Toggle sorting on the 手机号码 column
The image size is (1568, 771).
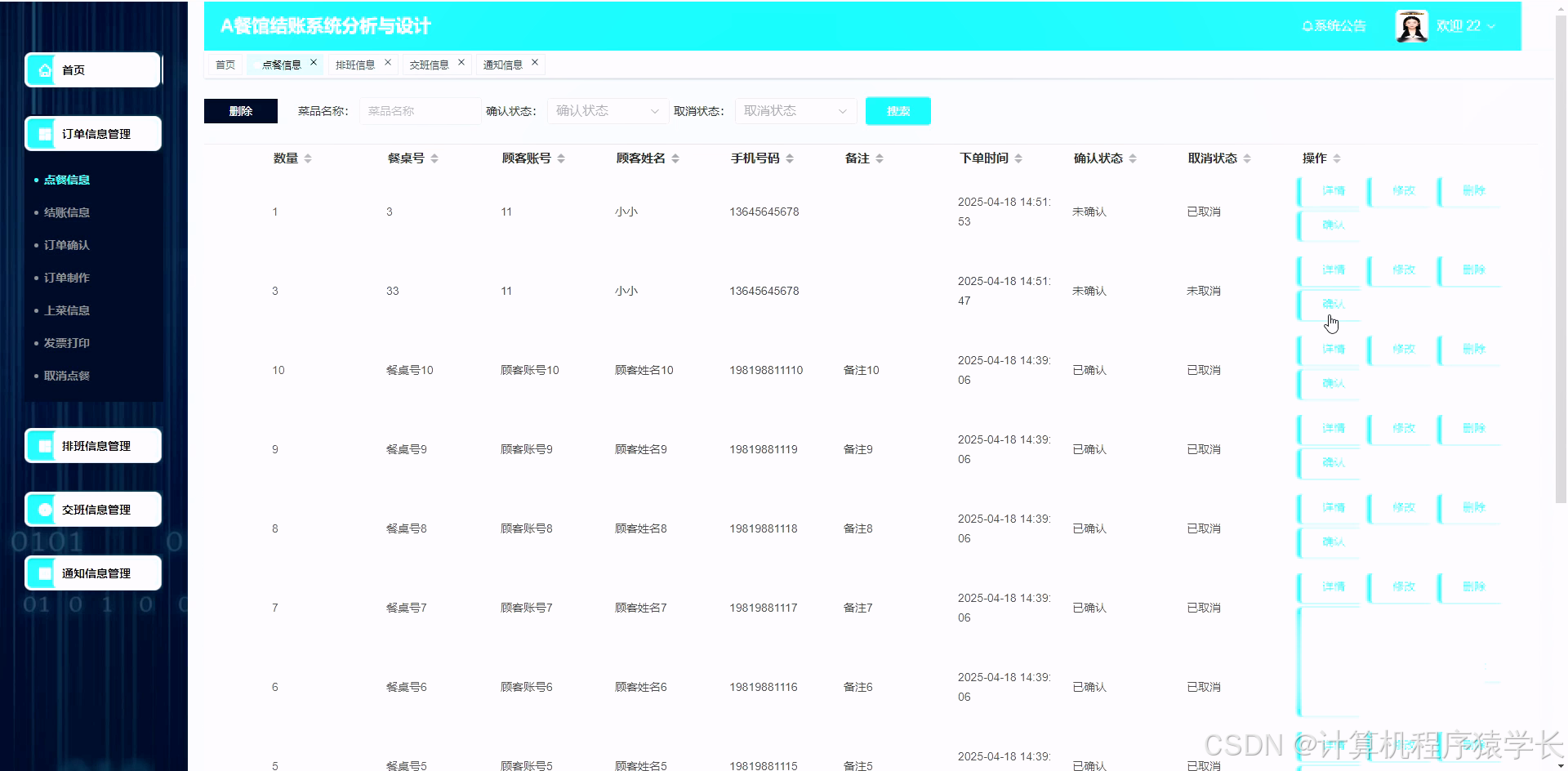[790, 158]
